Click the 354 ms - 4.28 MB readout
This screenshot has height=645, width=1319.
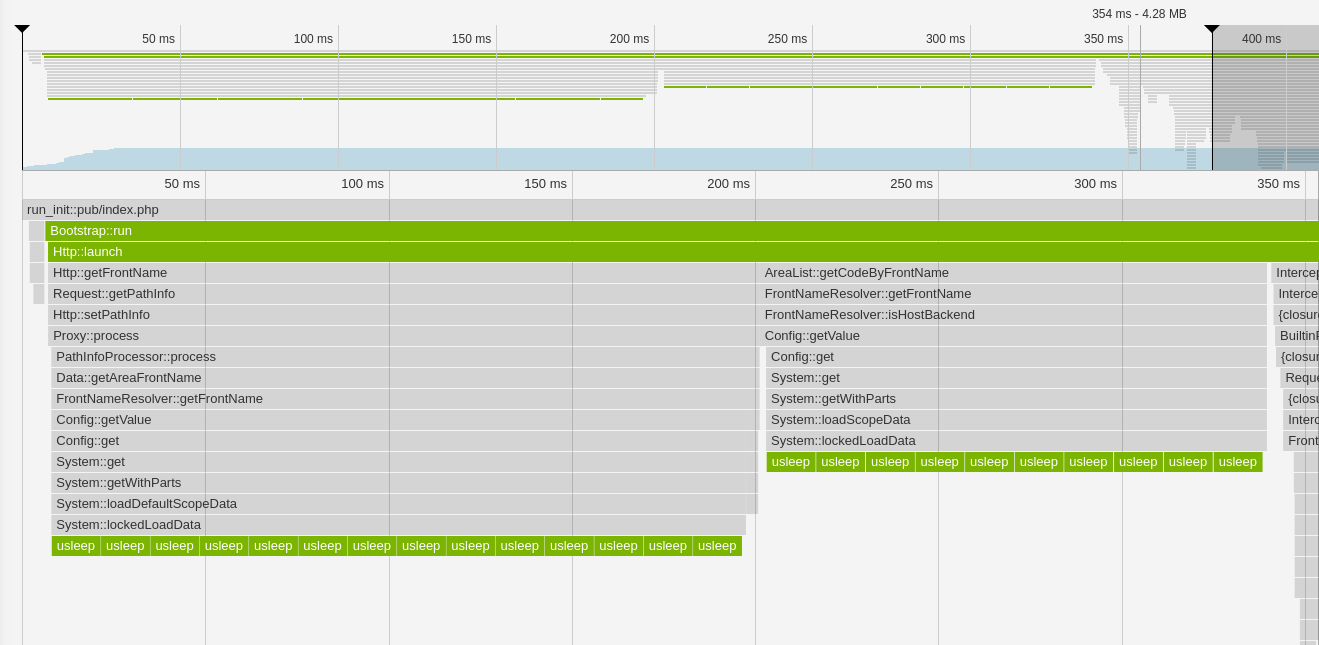click(x=1139, y=14)
